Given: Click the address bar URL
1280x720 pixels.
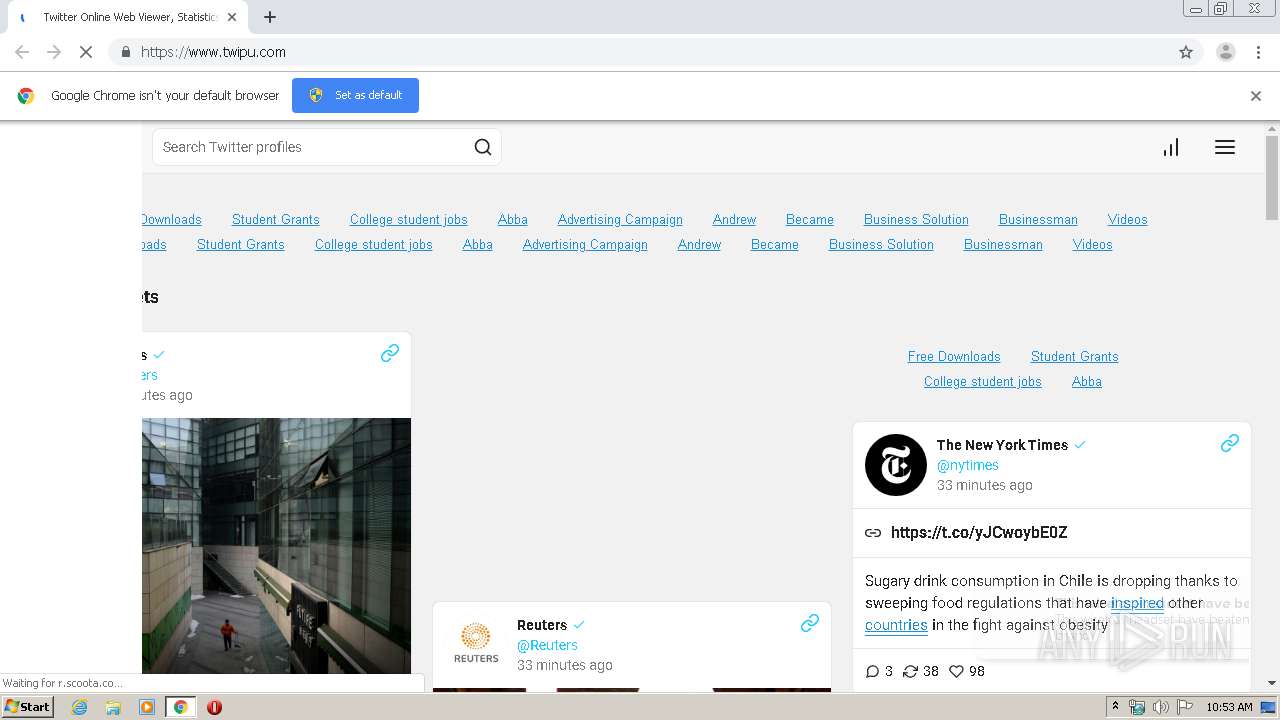Looking at the screenshot, I should point(213,52).
